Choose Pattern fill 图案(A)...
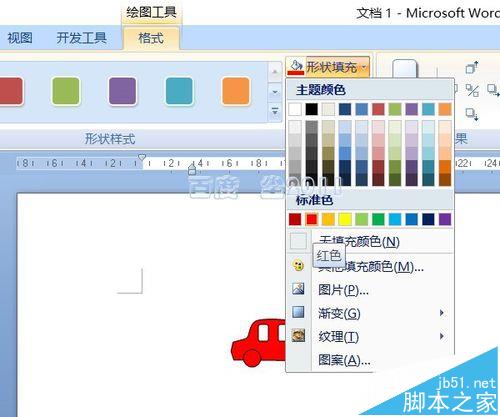The height and width of the screenshot is (417, 500). [370, 360]
